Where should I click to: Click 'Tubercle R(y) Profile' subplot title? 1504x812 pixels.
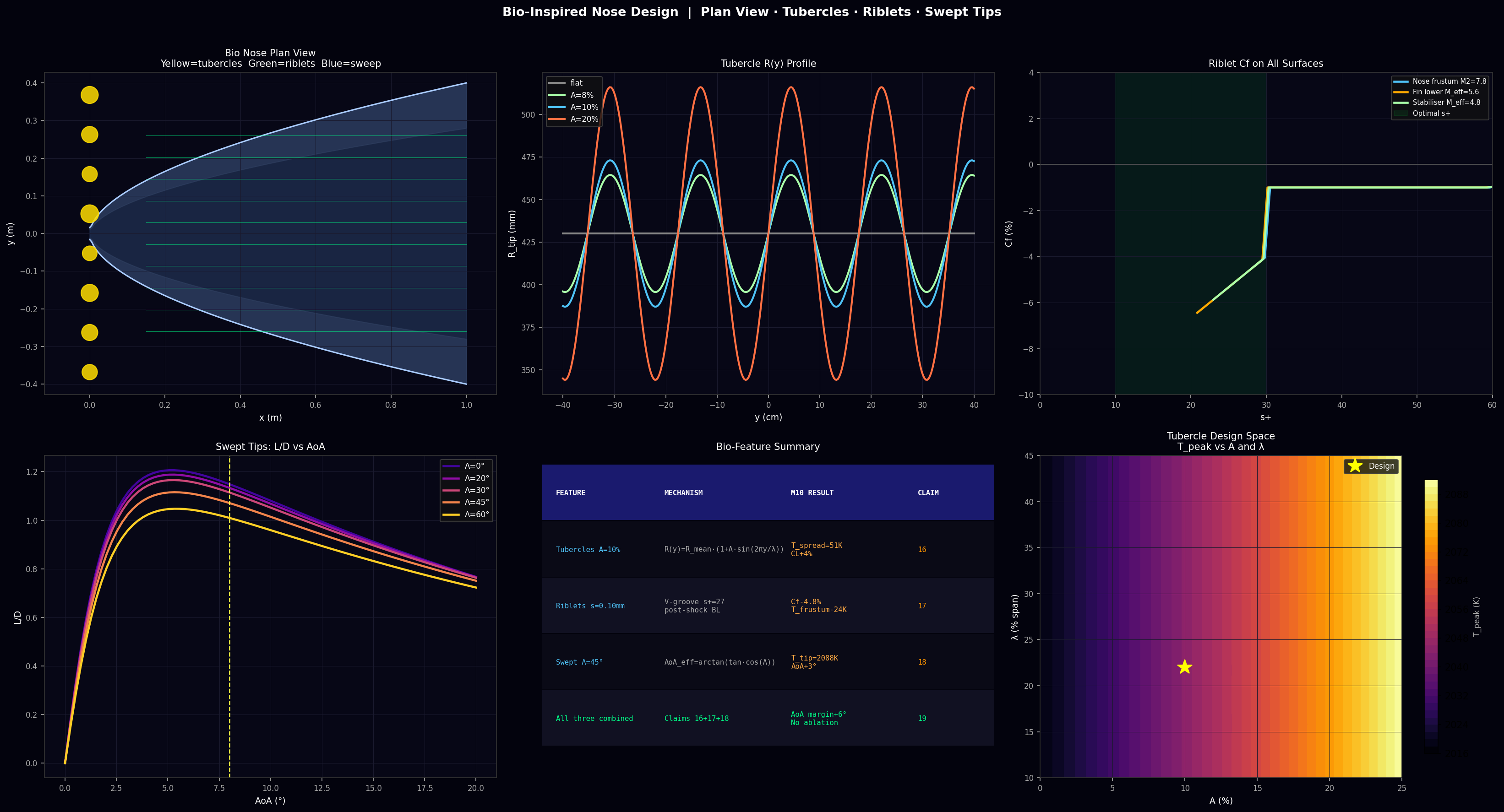coord(768,64)
